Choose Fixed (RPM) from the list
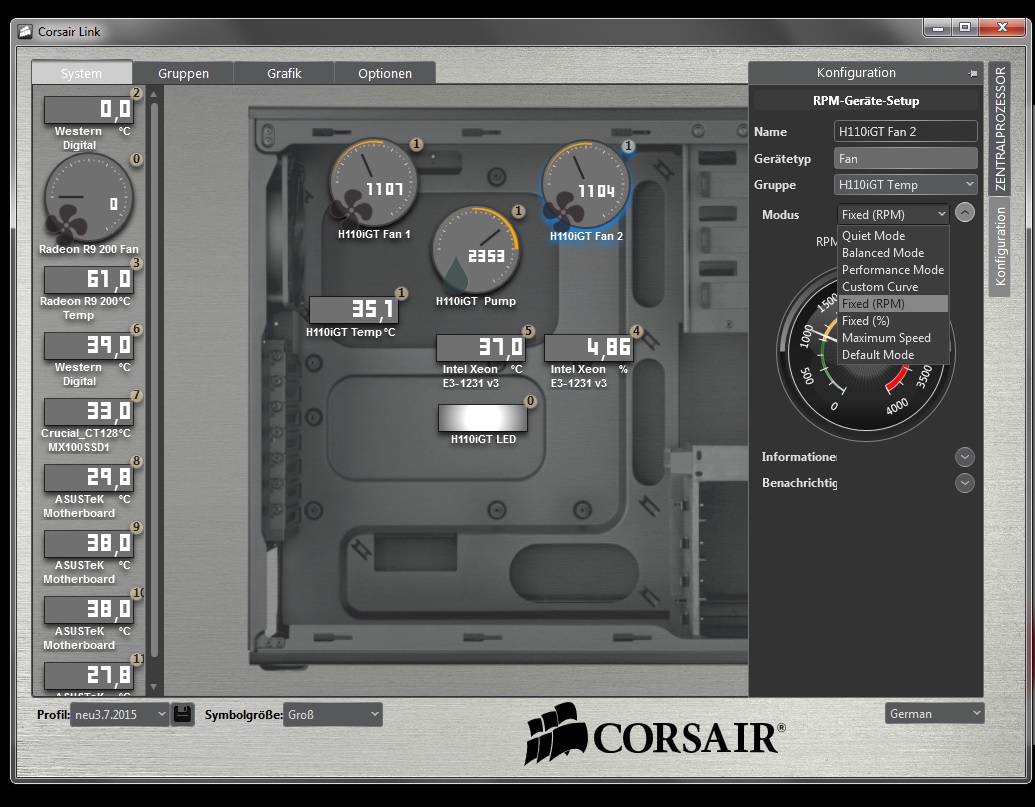 [x=893, y=304]
